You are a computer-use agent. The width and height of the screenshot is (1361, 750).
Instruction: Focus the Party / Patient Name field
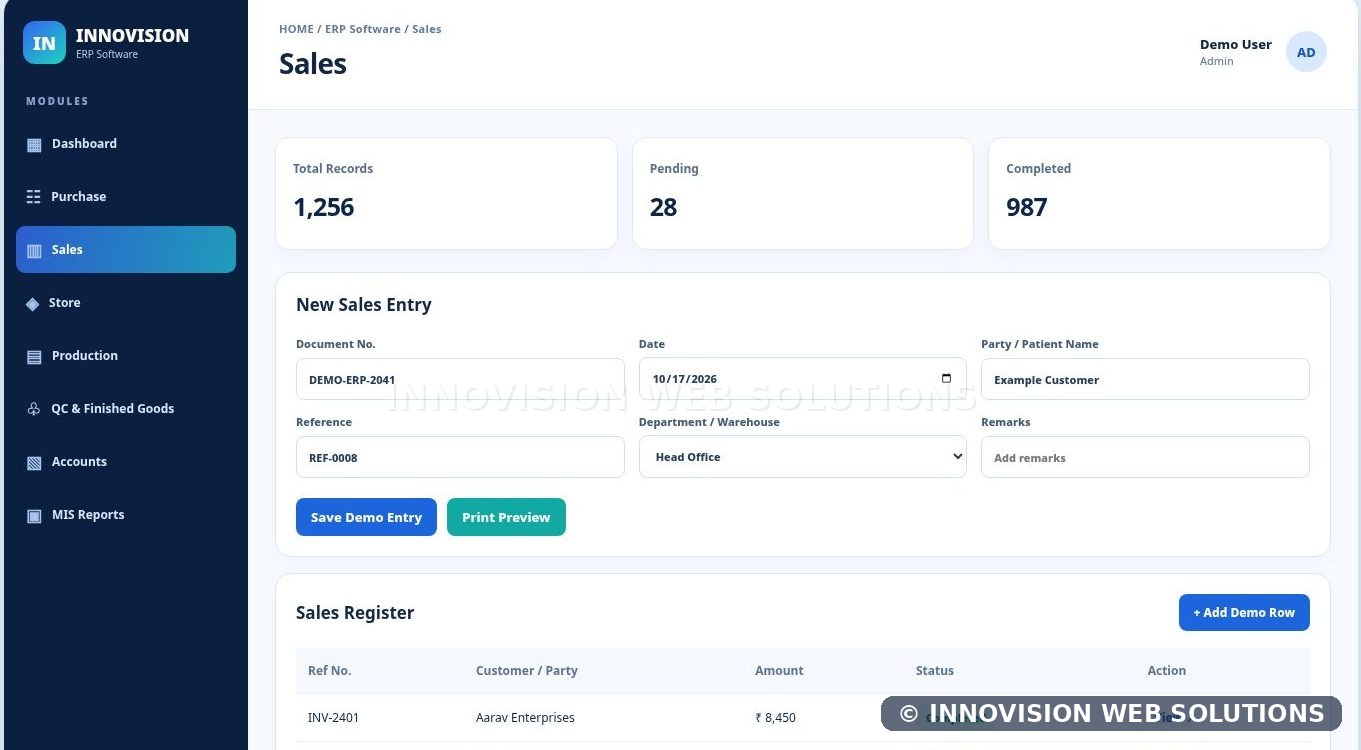(1145, 379)
